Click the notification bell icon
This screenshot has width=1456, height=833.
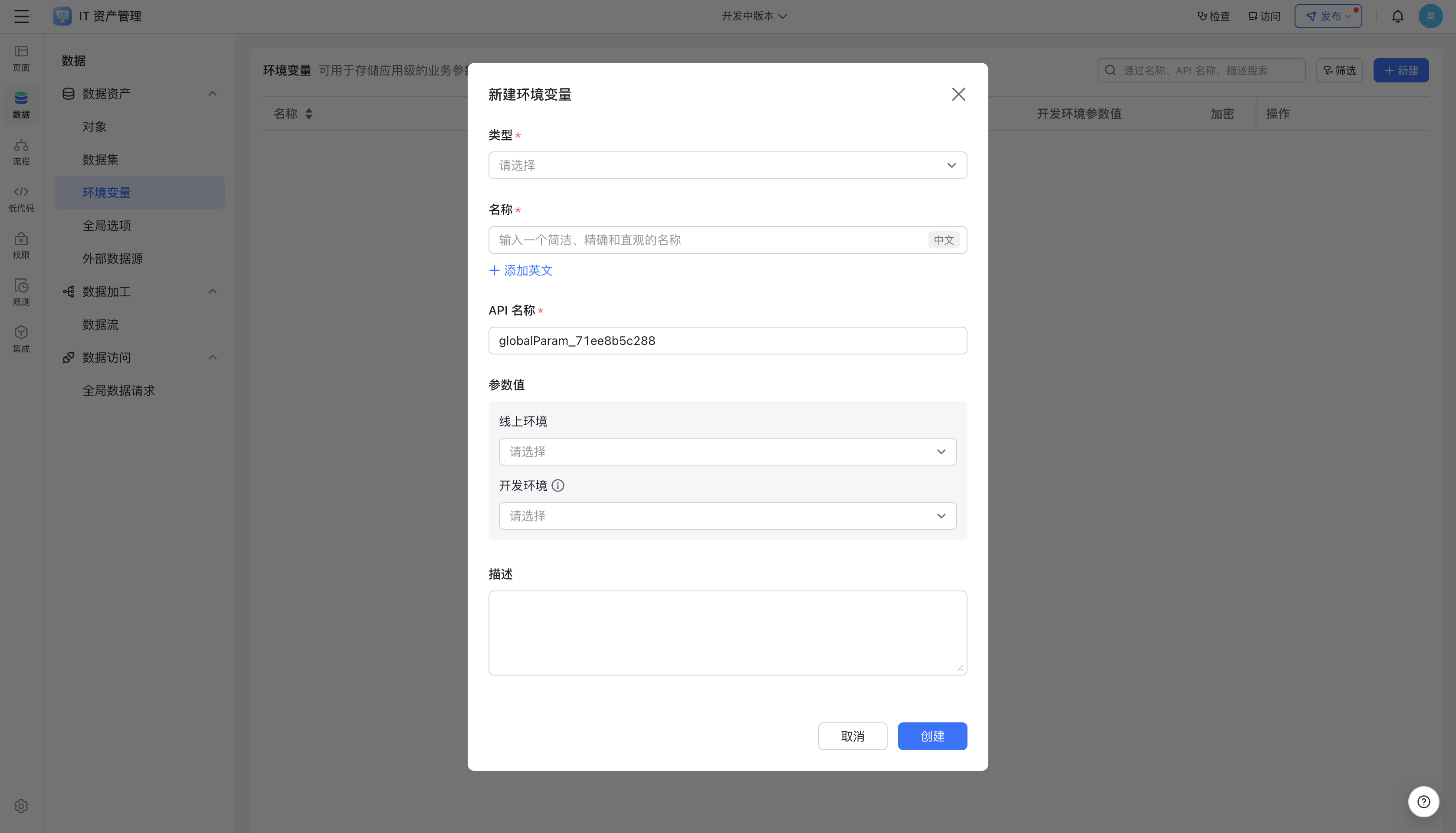(1397, 16)
